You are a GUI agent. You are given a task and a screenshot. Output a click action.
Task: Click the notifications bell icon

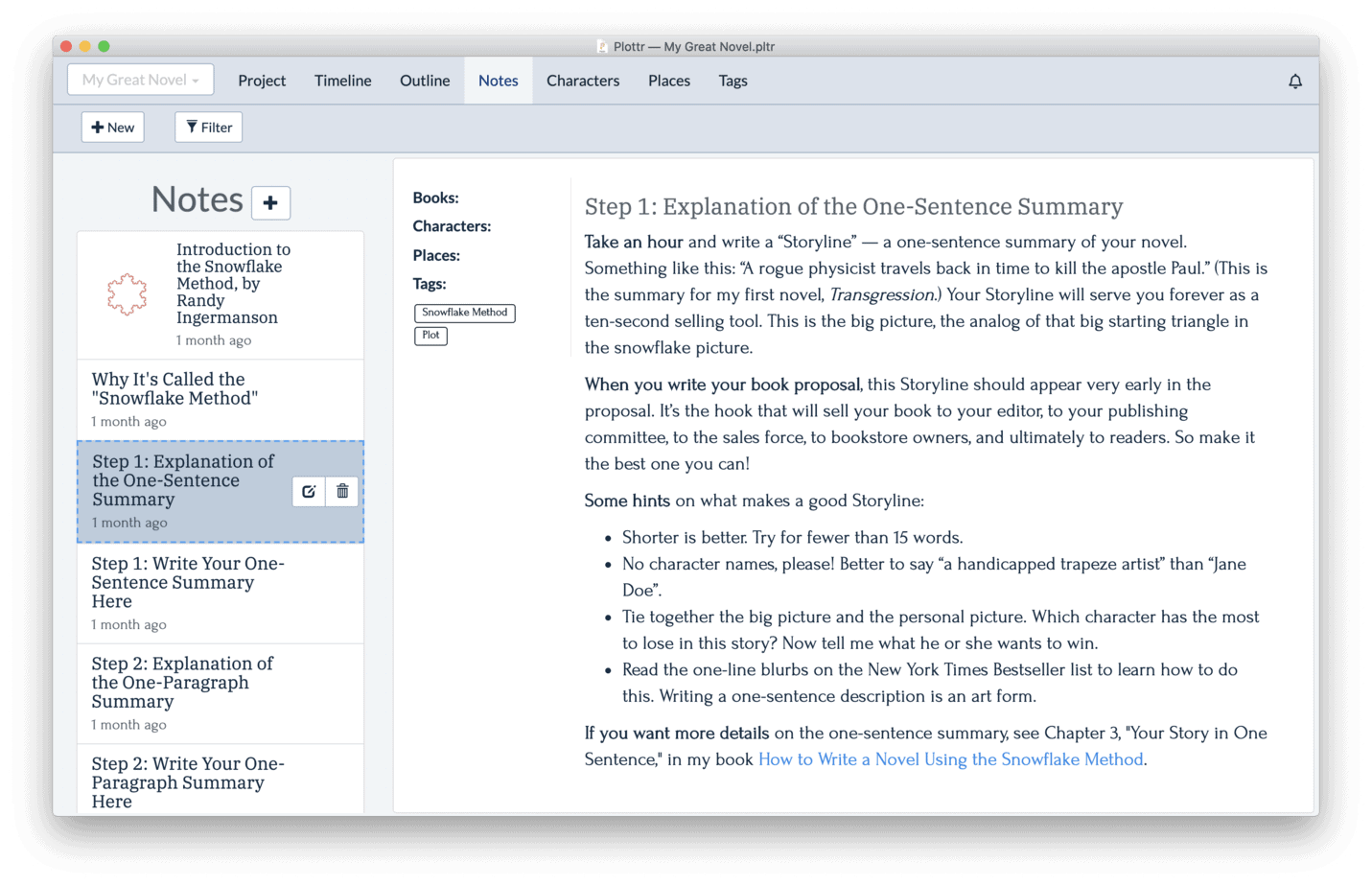coord(1294,82)
